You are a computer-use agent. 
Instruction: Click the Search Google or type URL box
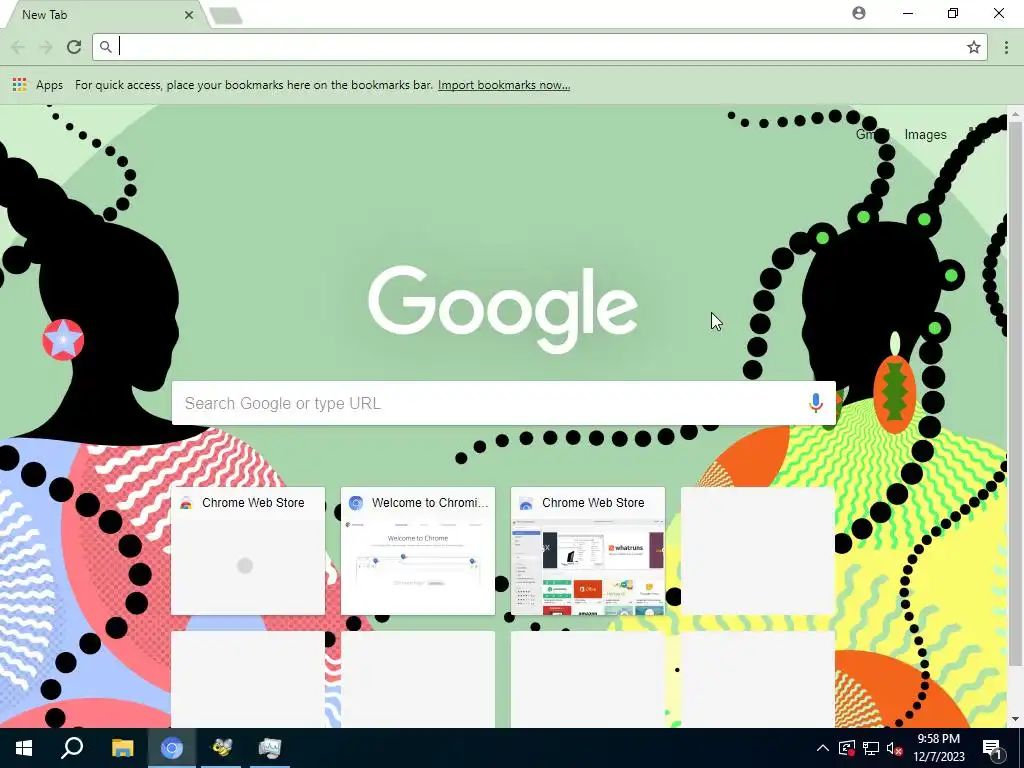point(504,403)
